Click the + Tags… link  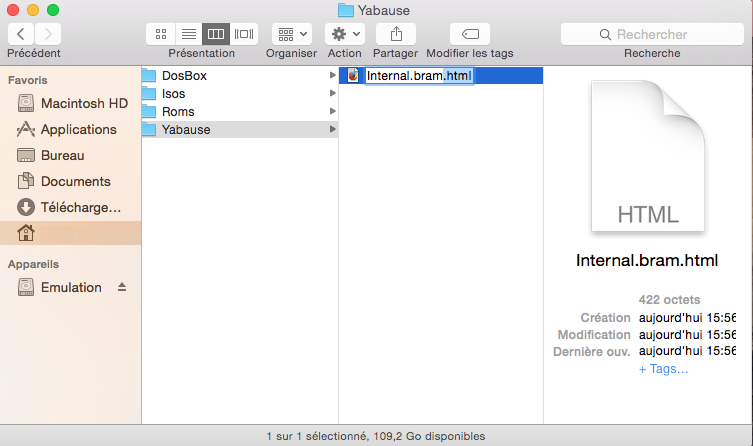(663, 369)
